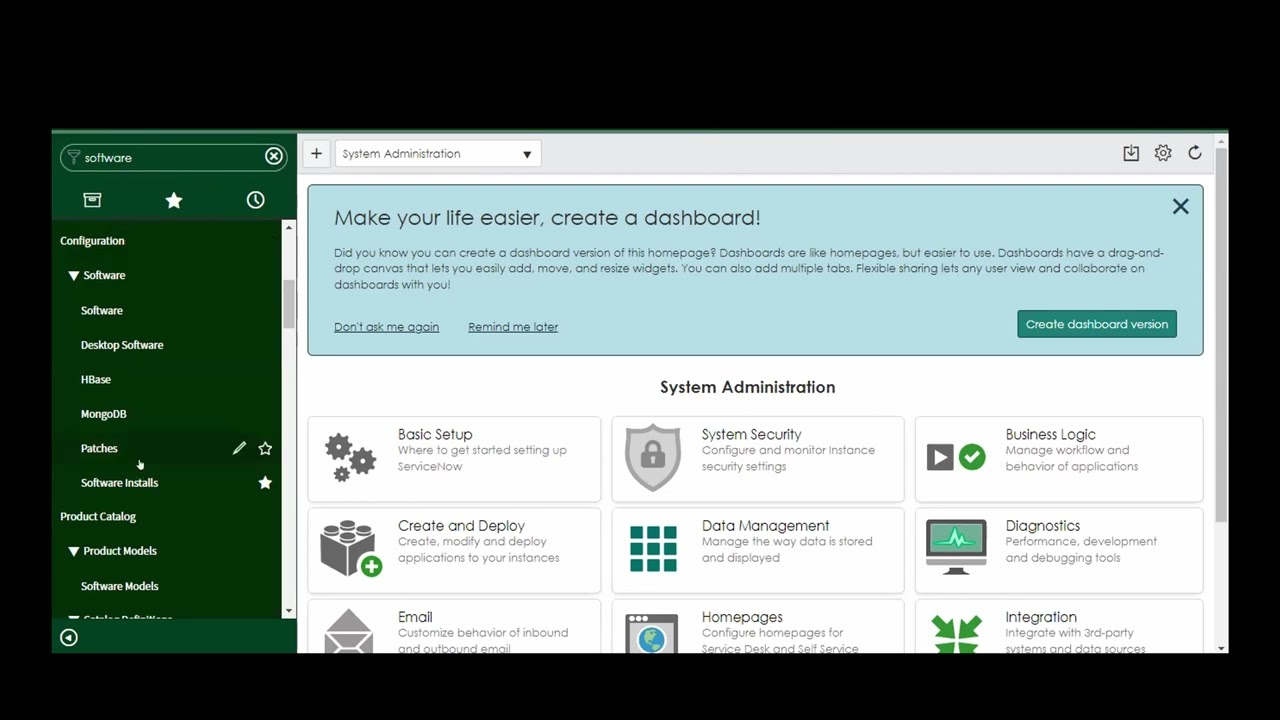Click the navigator scroll up arrow
1280x720 pixels.
point(289,228)
